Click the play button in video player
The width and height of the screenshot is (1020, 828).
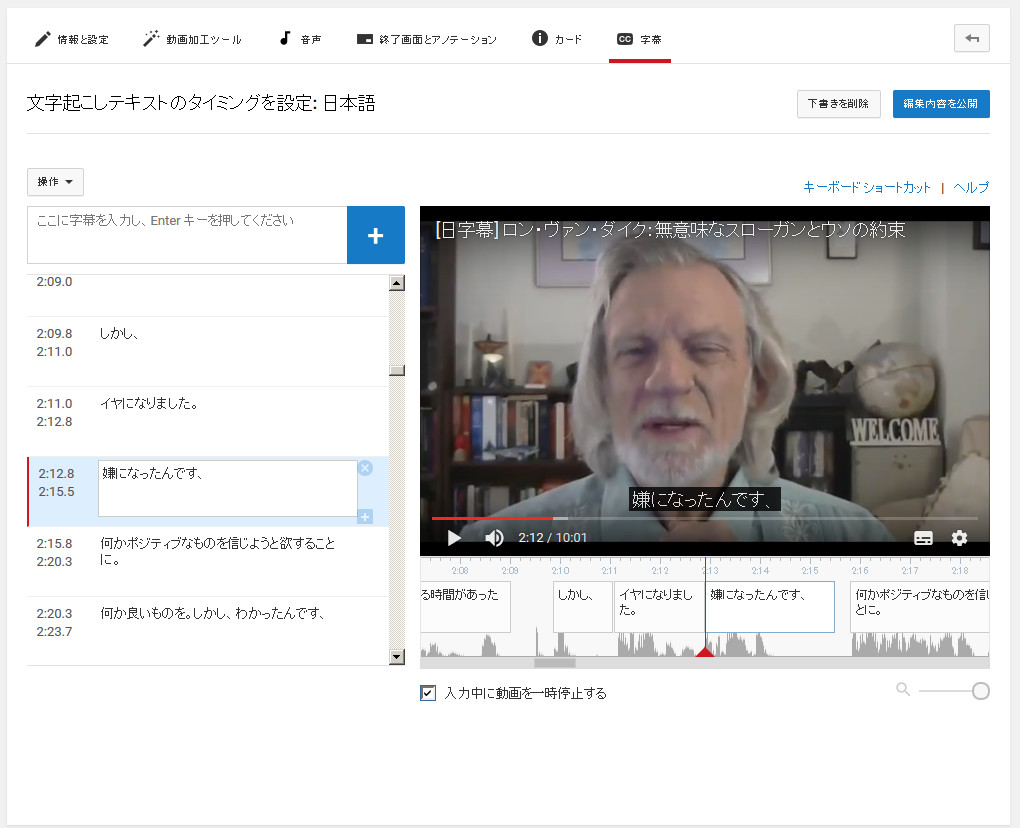point(454,538)
